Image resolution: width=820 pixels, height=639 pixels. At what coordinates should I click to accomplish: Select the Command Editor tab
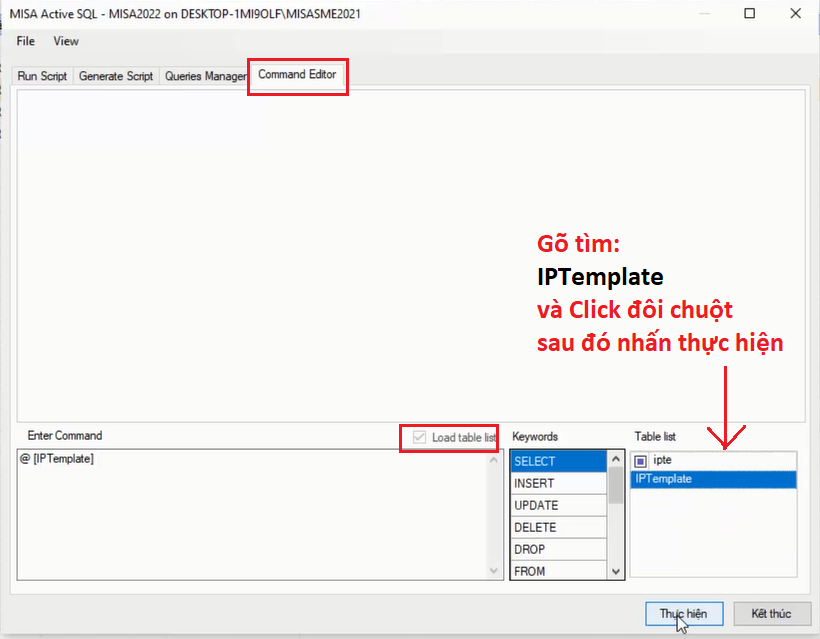(x=297, y=74)
